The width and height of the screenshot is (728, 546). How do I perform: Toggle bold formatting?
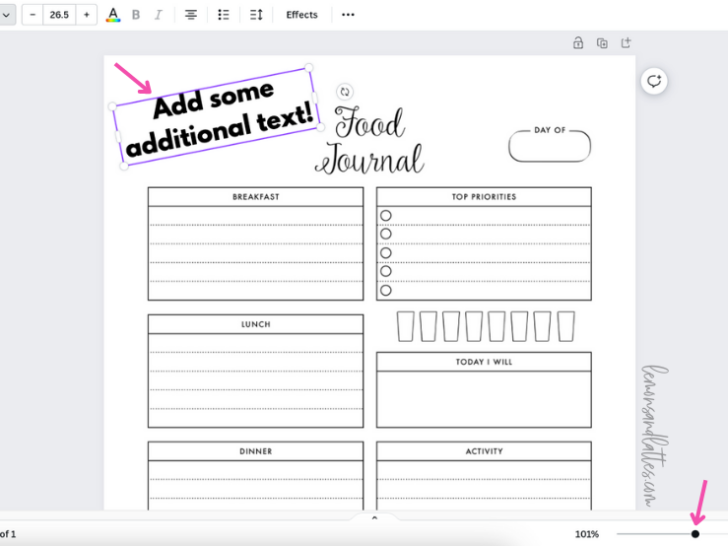click(136, 15)
